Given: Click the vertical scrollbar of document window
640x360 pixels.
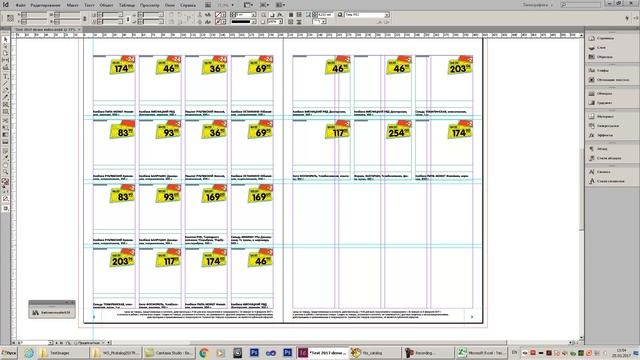Looking at the screenshot, I should point(581,188).
